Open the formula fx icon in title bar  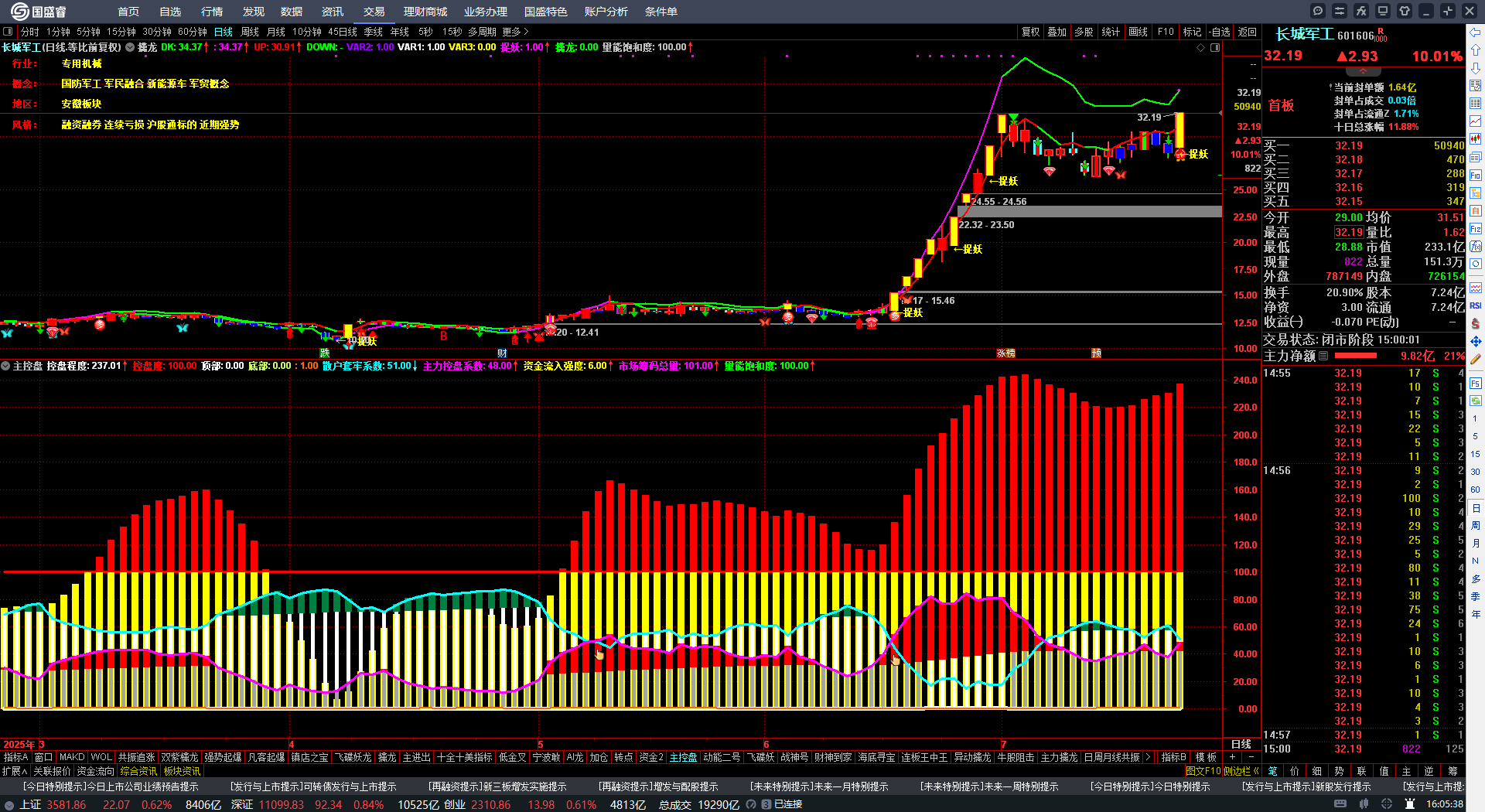(1361, 11)
